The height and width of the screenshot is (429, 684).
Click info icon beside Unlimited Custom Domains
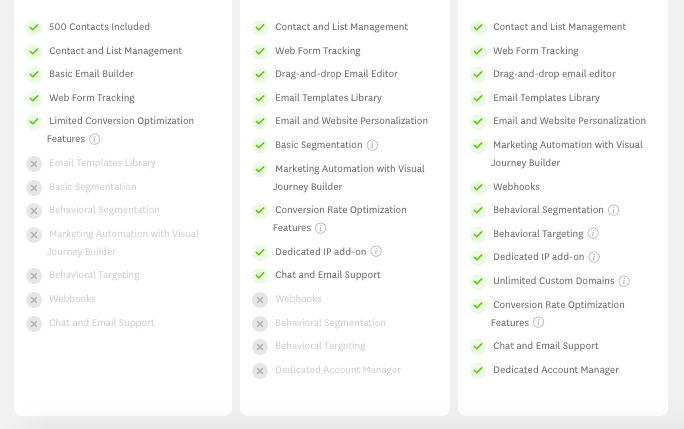tap(624, 281)
